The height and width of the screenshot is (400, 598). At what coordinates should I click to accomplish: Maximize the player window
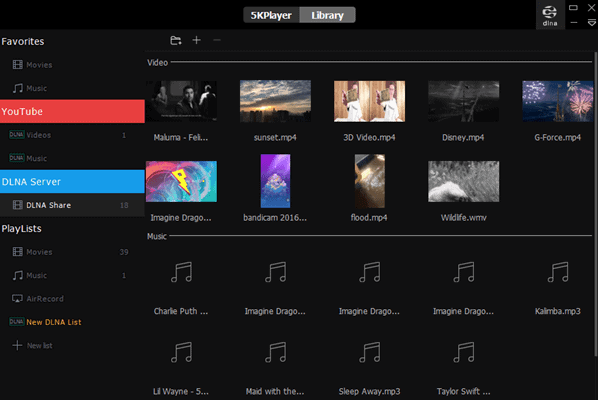click(573, 8)
